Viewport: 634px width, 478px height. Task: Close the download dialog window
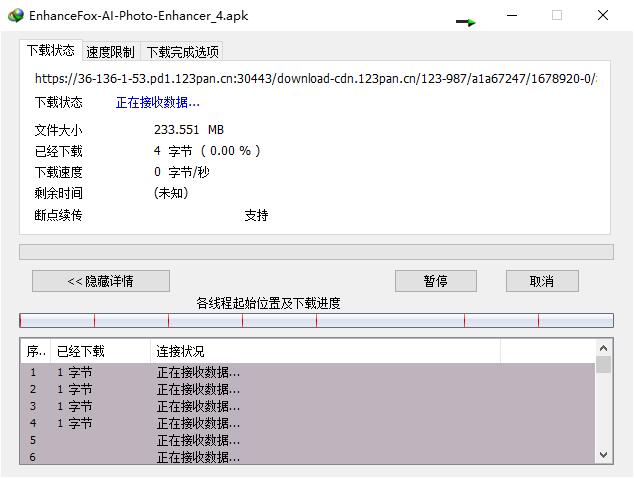click(603, 16)
